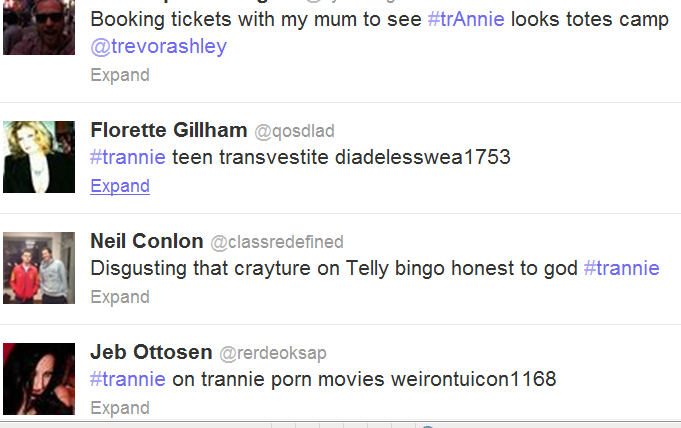Open Florette Gillham's profile picture
Image resolution: width=681 pixels, height=428 pixels.
click(39, 157)
